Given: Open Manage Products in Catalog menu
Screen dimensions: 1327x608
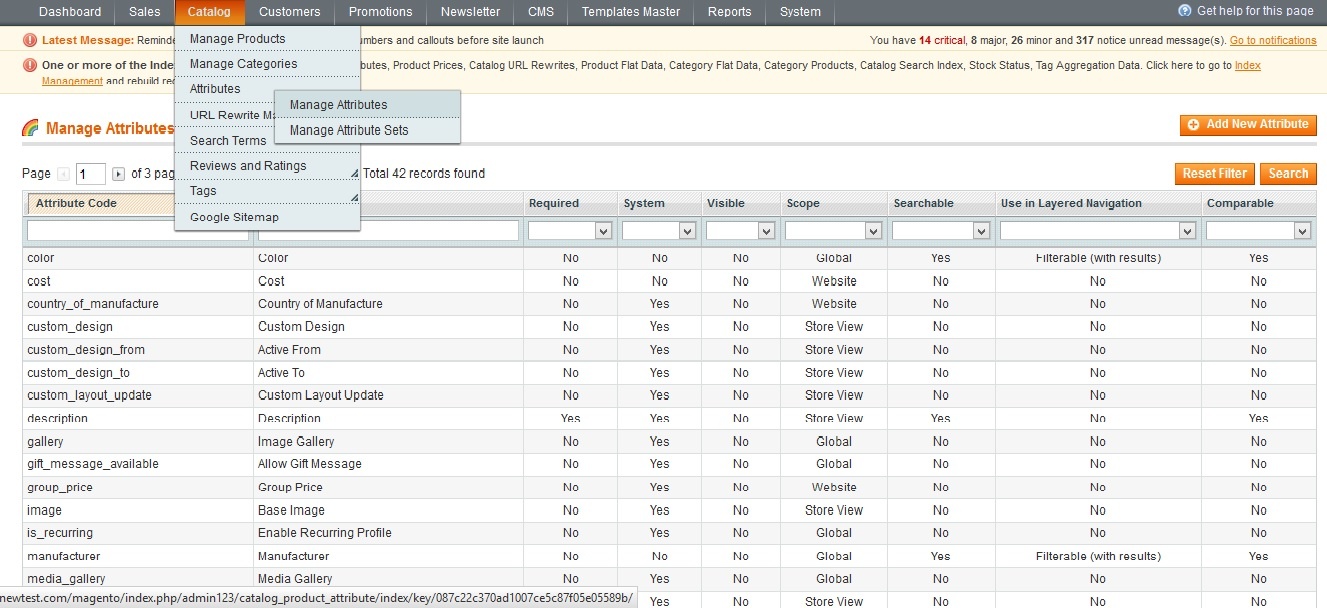Looking at the screenshot, I should (x=238, y=39).
